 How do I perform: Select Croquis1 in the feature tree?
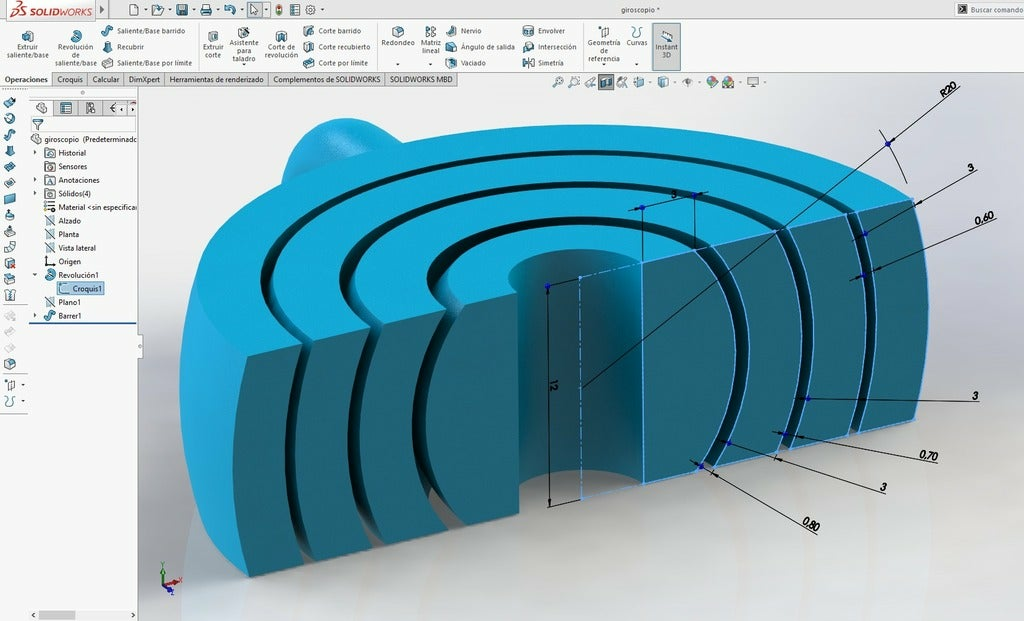pos(81,289)
